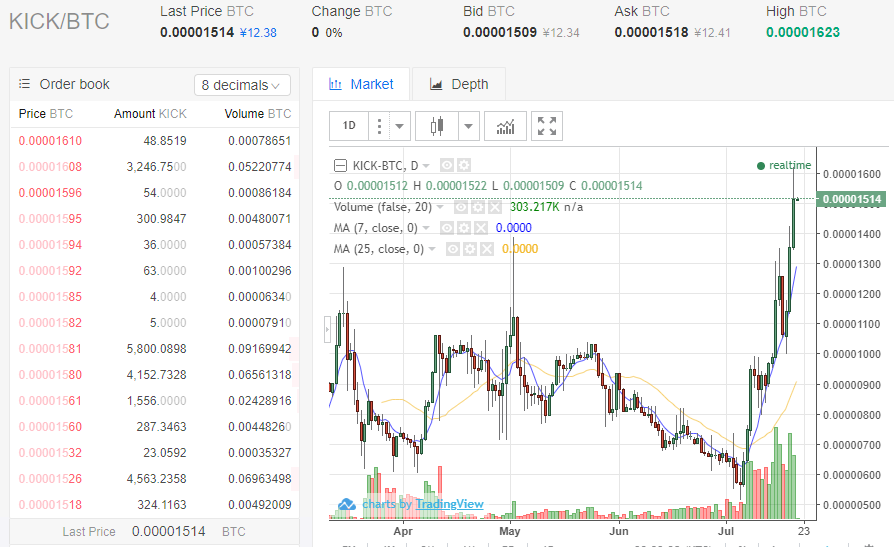Switch to the Depth tab

point(458,85)
